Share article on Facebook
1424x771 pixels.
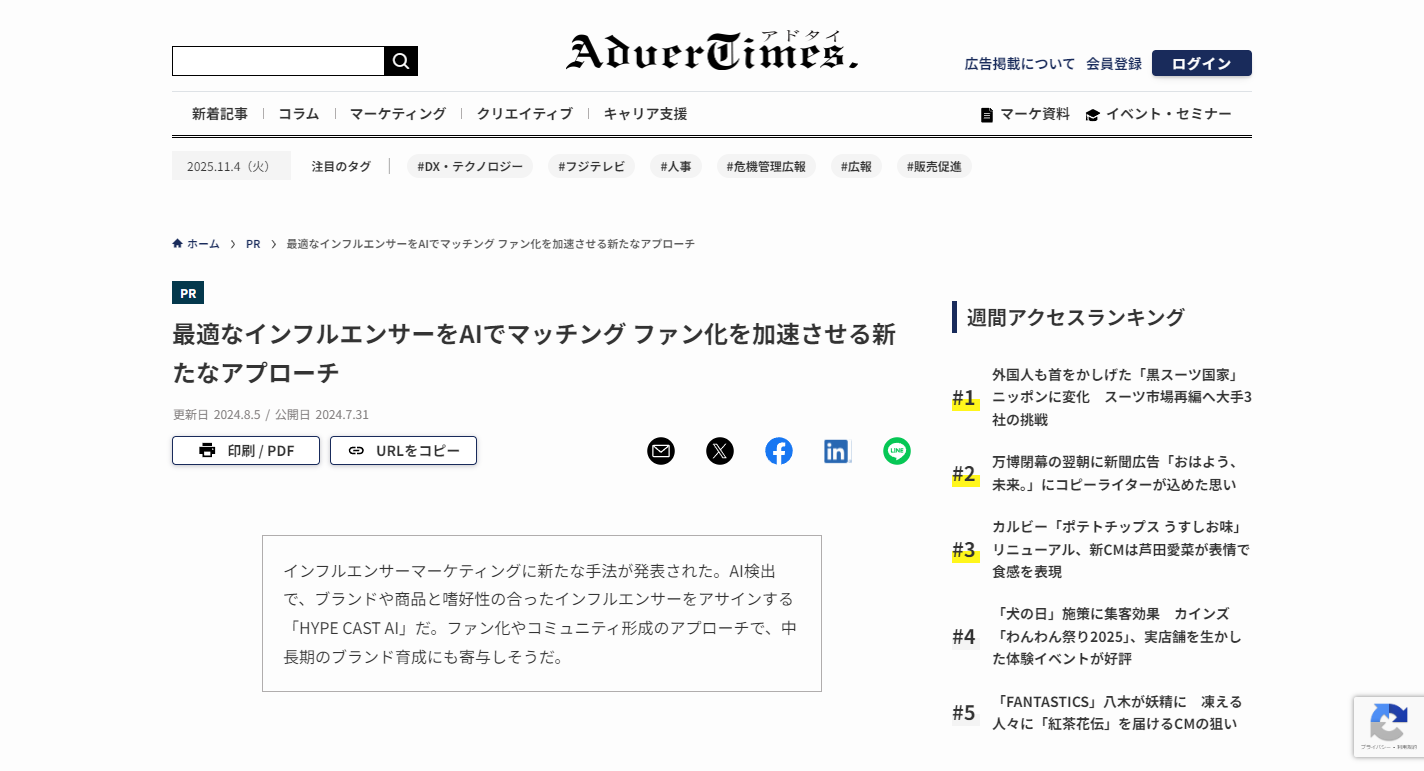coord(779,451)
